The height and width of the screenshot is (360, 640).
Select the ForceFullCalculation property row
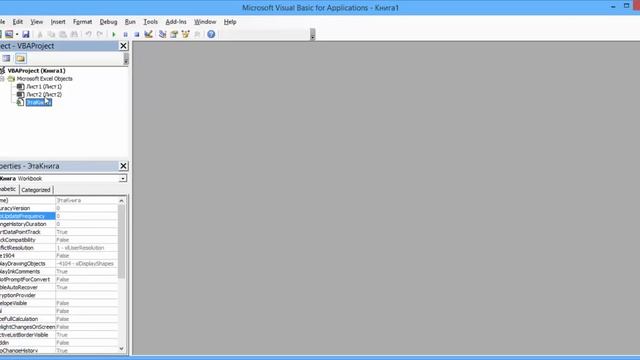click(58, 319)
